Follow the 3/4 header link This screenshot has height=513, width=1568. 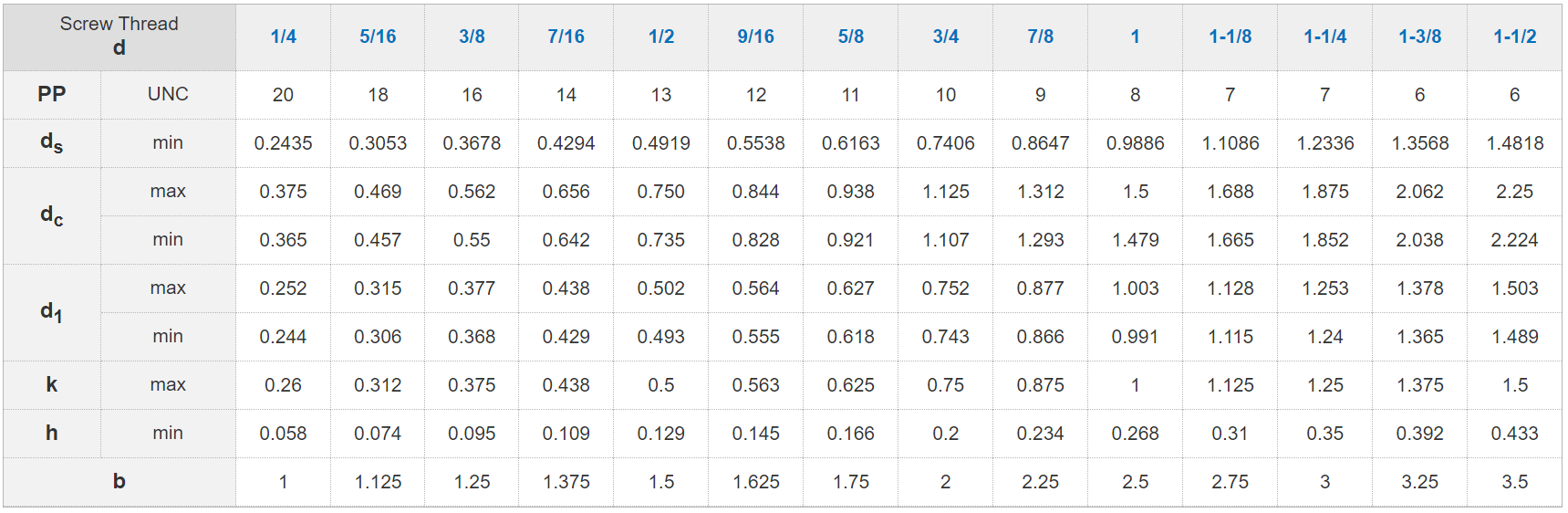[945, 37]
